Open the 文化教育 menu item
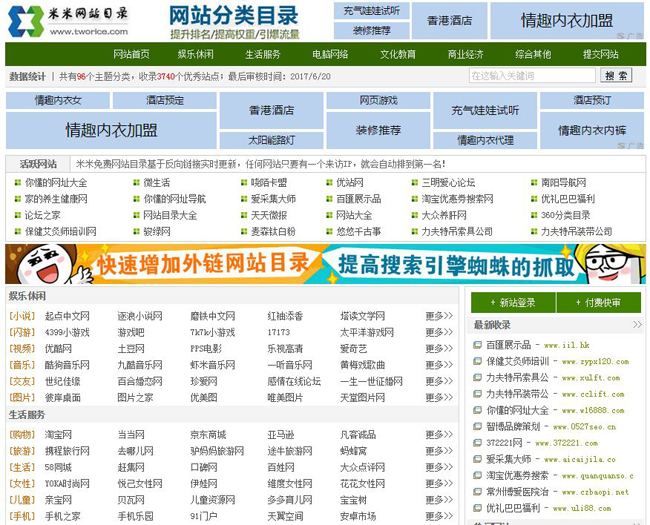Viewport: 650px width, 525px height. coord(398,54)
